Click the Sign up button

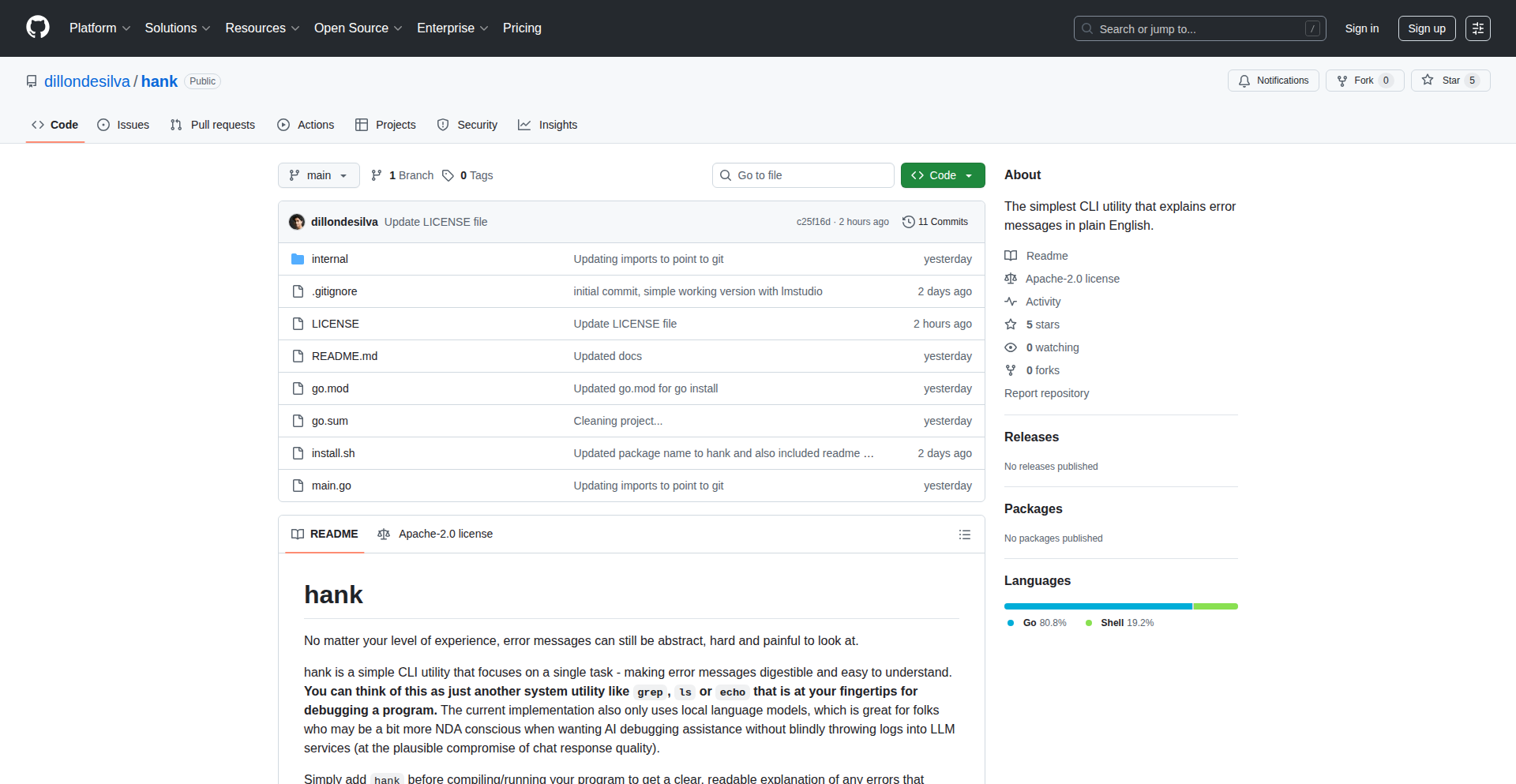coord(1426,28)
